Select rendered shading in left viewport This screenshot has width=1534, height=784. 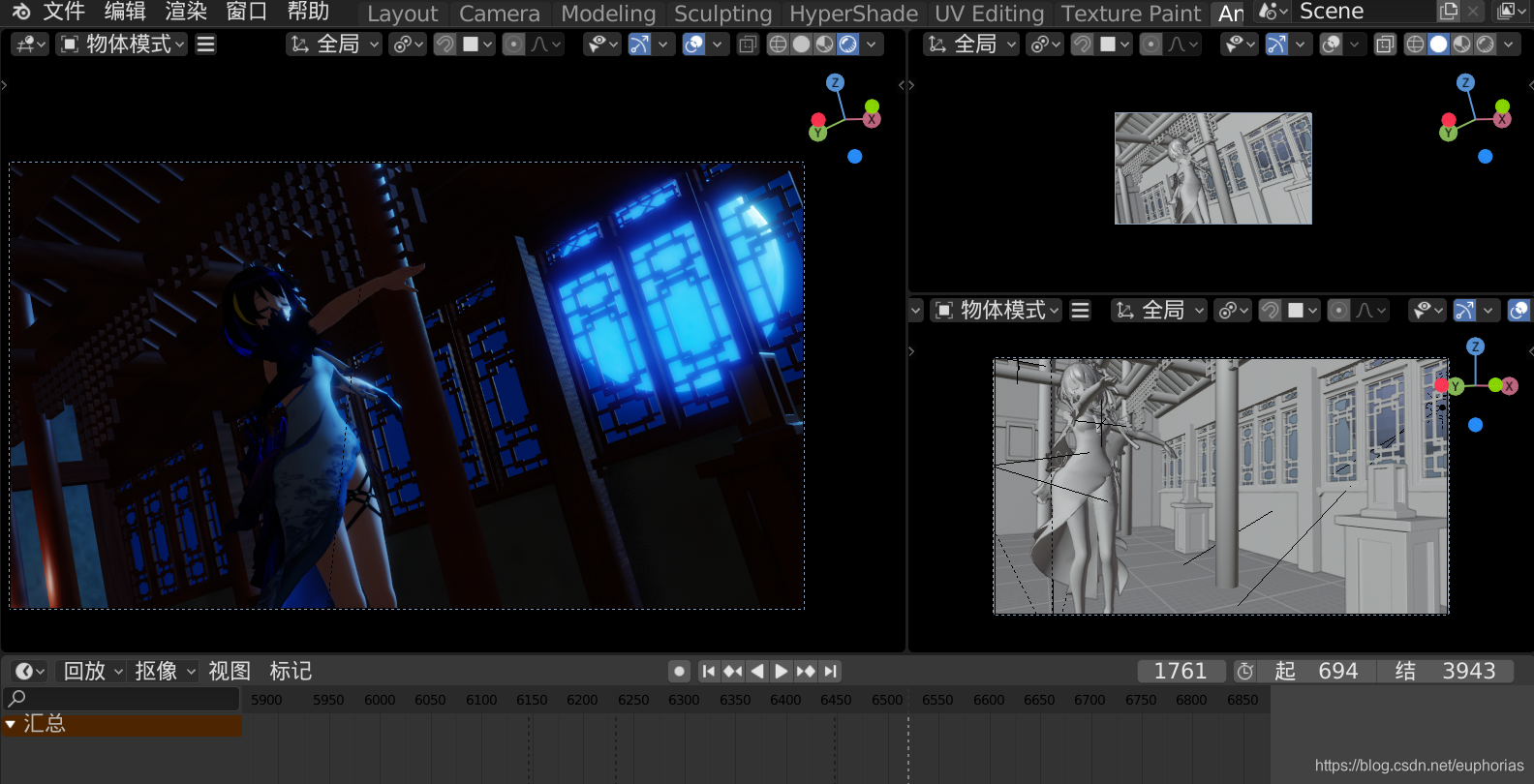847,45
